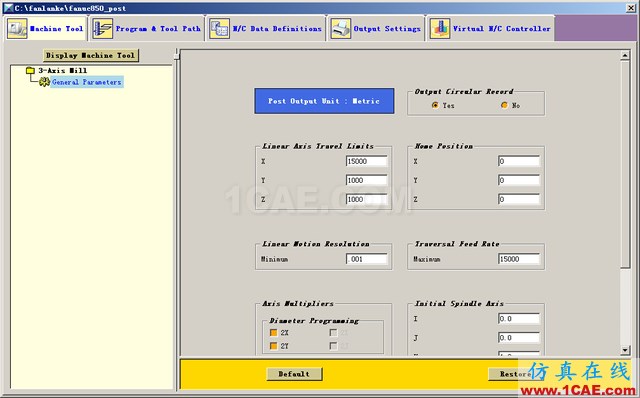Click Linear Motion Resolution Minimum field
Viewport: 640px width, 398px height.
tap(367, 259)
